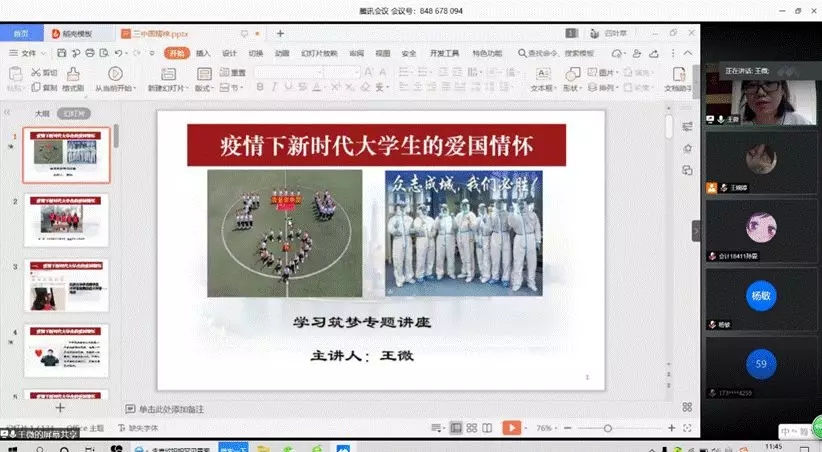822x452 pixels.
Task: Click the Print icon in quick access toolbar
Action: 90,53
